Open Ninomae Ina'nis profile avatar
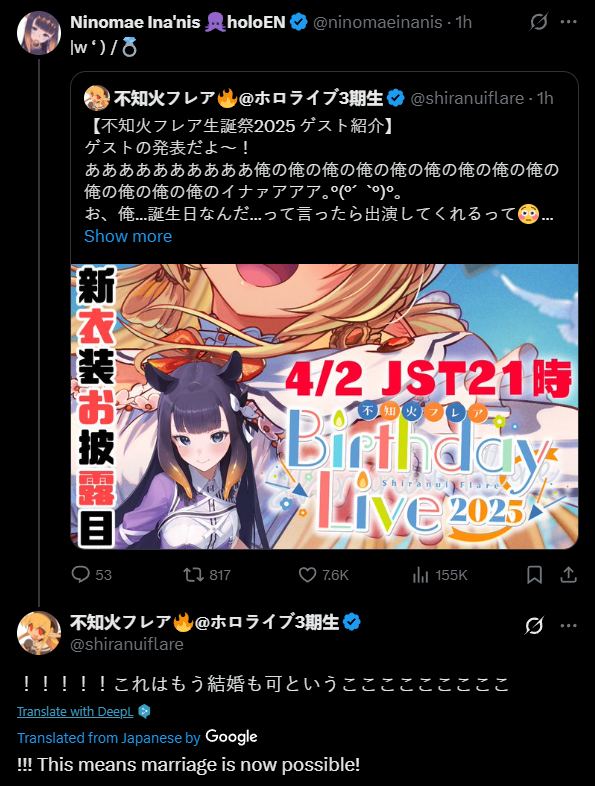The width and height of the screenshot is (595, 786). (x=39, y=33)
